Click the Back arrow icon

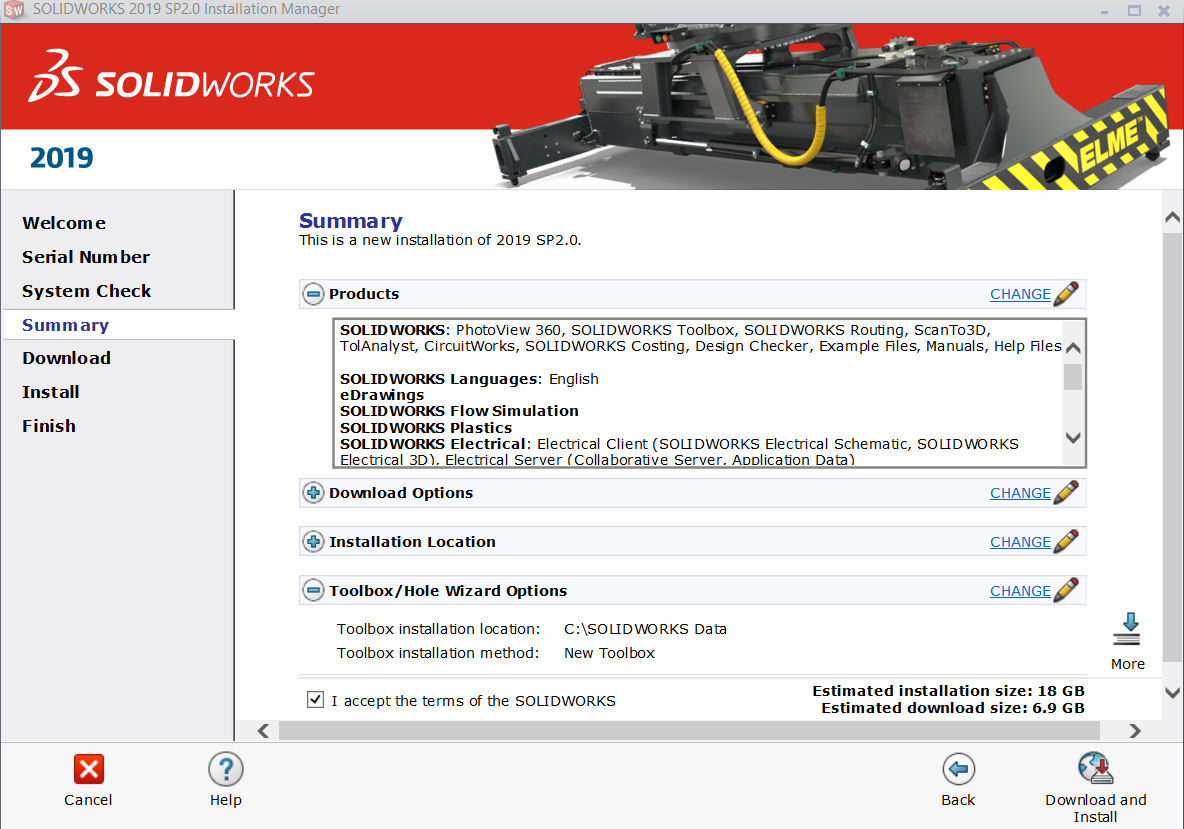[958, 769]
